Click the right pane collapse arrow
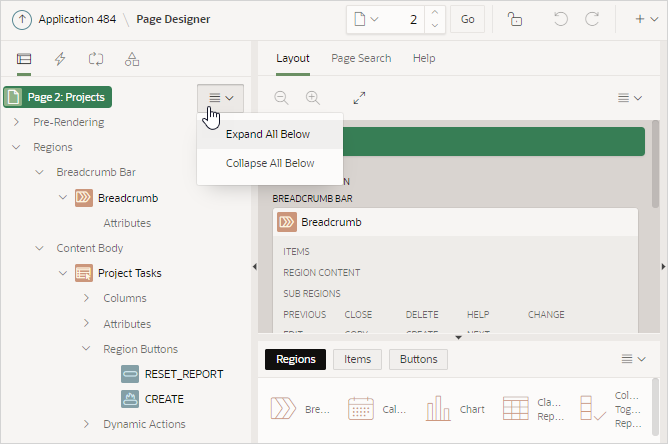This screenshot has height=444, width=668. [663, 267]
